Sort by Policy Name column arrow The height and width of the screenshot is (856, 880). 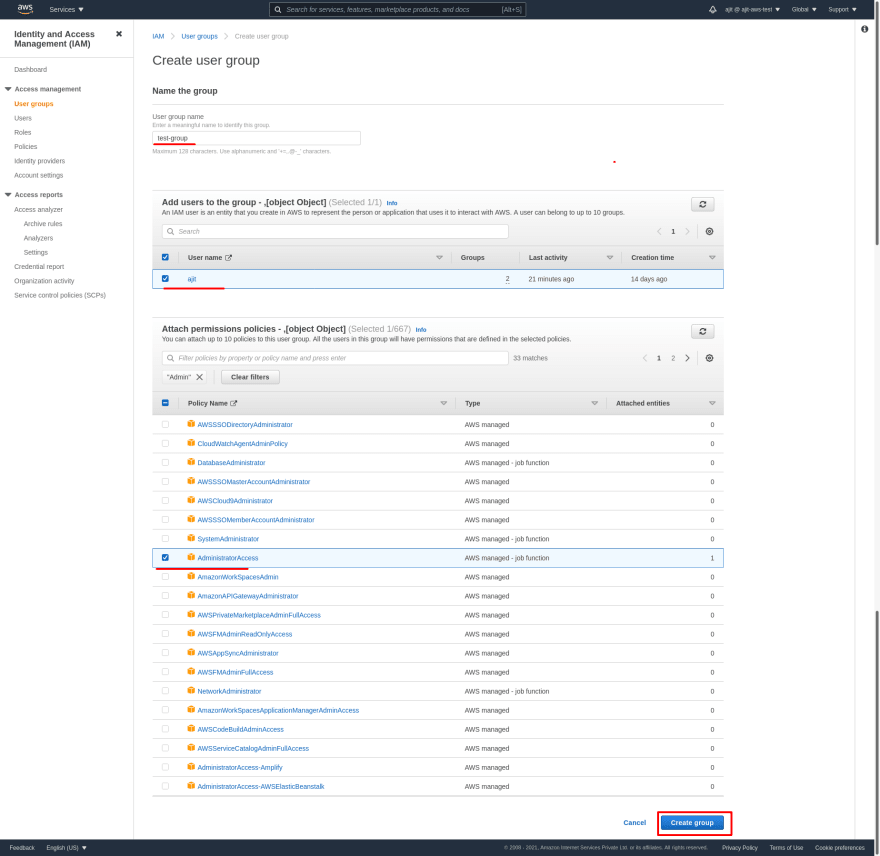pos(443,403)
